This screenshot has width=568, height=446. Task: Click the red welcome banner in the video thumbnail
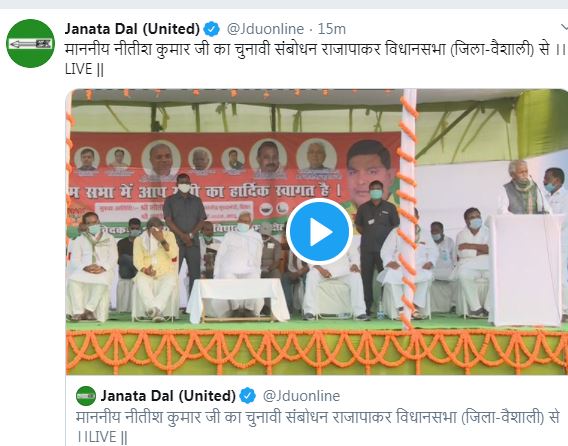[235, 181]
